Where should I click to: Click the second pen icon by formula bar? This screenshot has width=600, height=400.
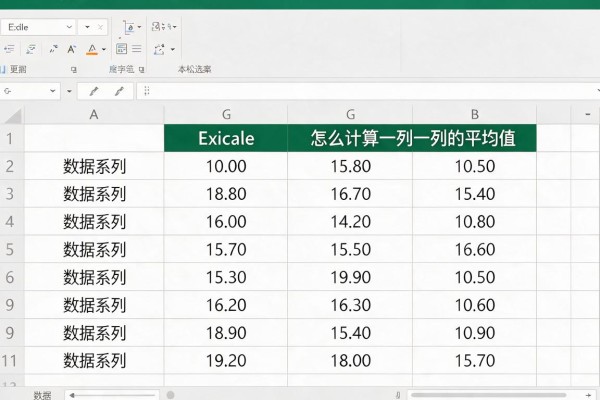tap(119, 91)
